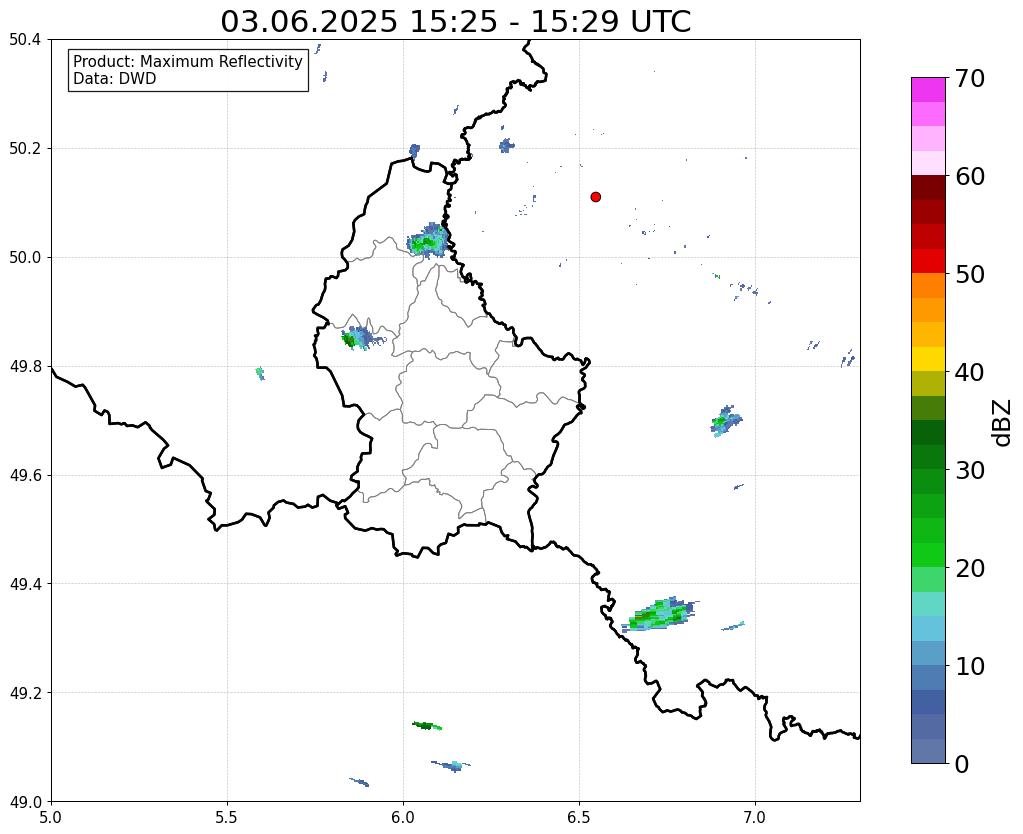Click the 50 tick label on colorbar
The image size is (1023, 834).
tap(970, 274)
